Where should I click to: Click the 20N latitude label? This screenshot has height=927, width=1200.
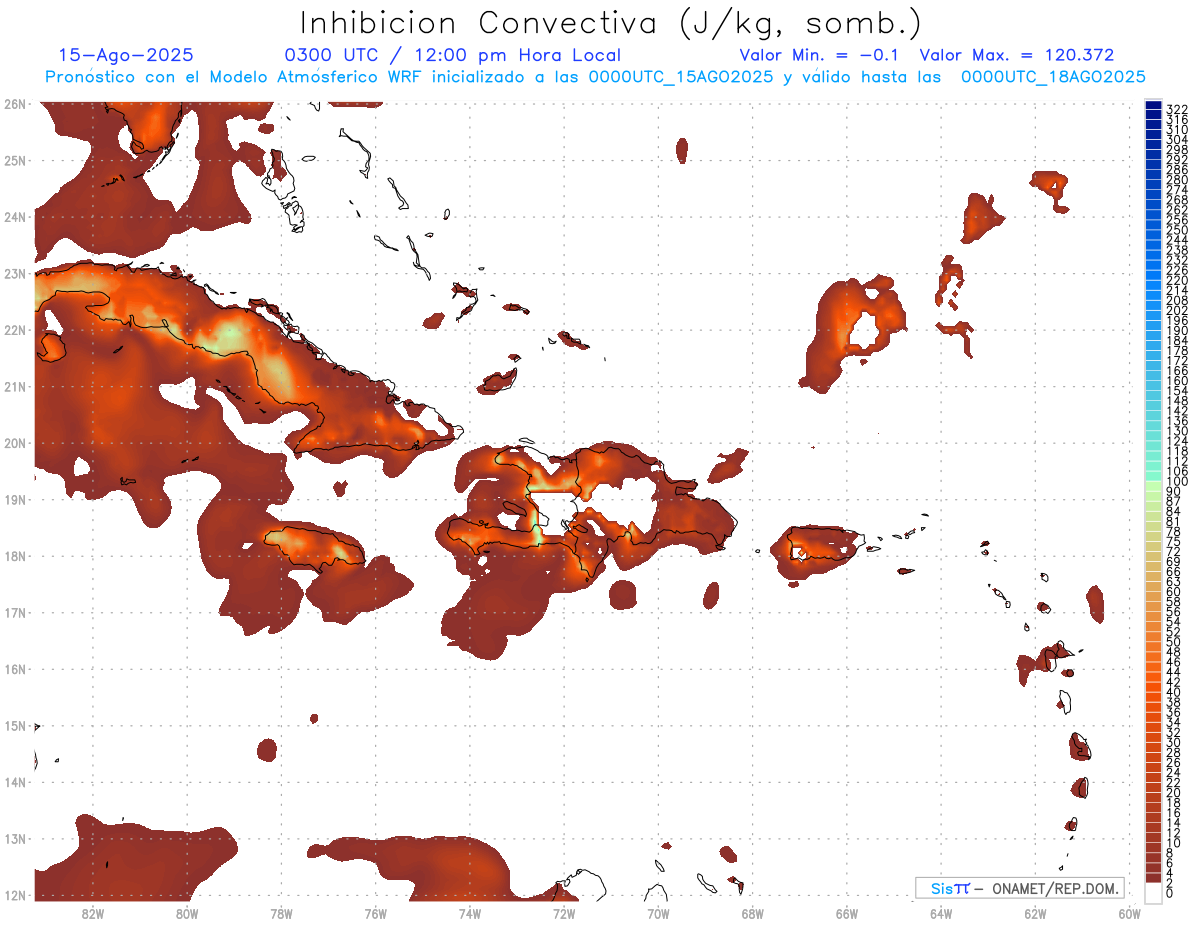click(14, 443)
